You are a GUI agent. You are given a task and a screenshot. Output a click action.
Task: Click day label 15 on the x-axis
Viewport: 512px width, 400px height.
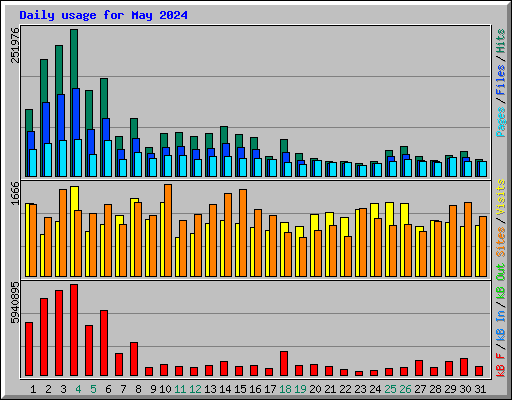click(240, 389)
